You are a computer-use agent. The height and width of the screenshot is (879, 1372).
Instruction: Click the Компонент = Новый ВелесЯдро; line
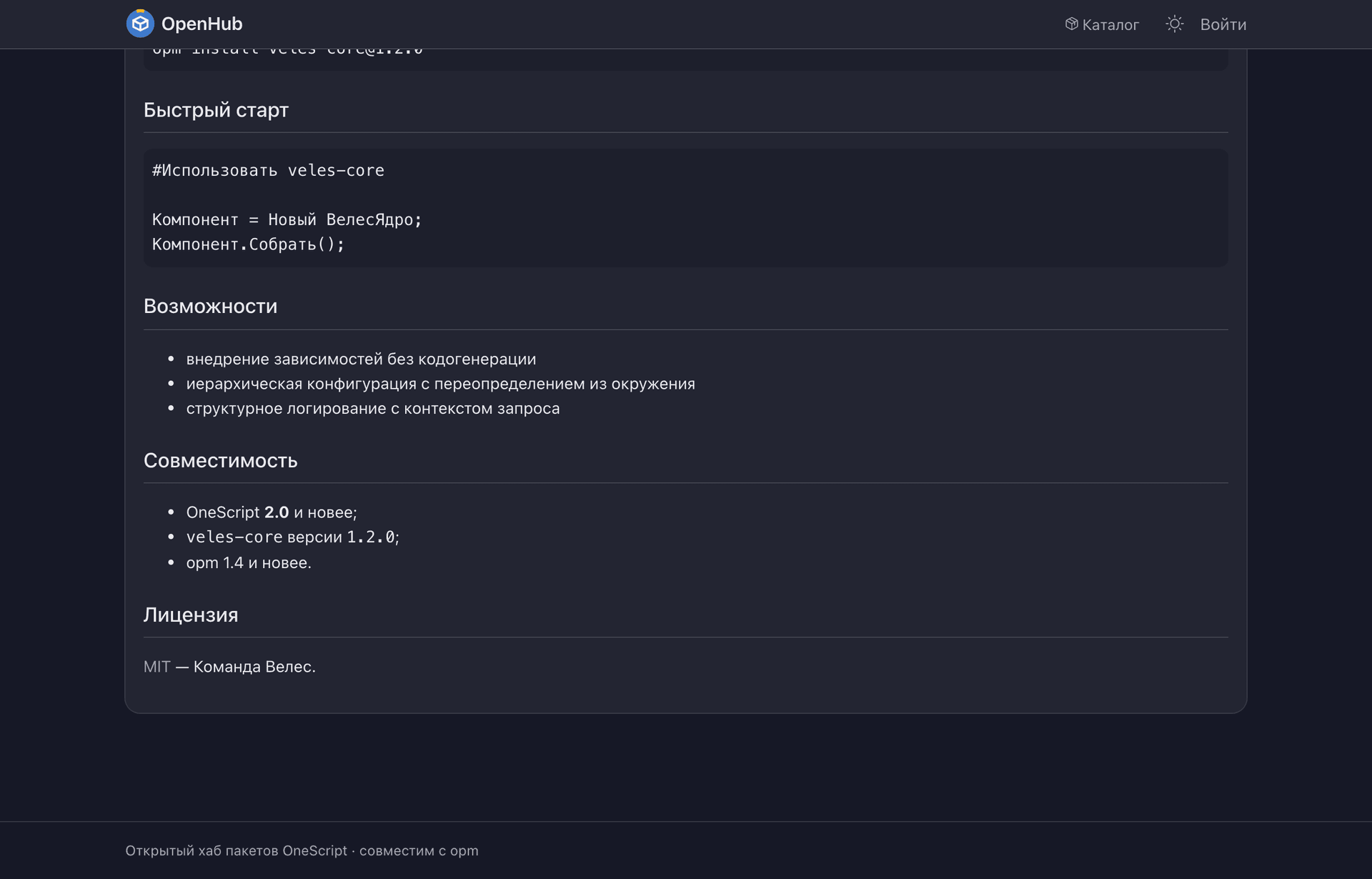click(x=287, y=220)
